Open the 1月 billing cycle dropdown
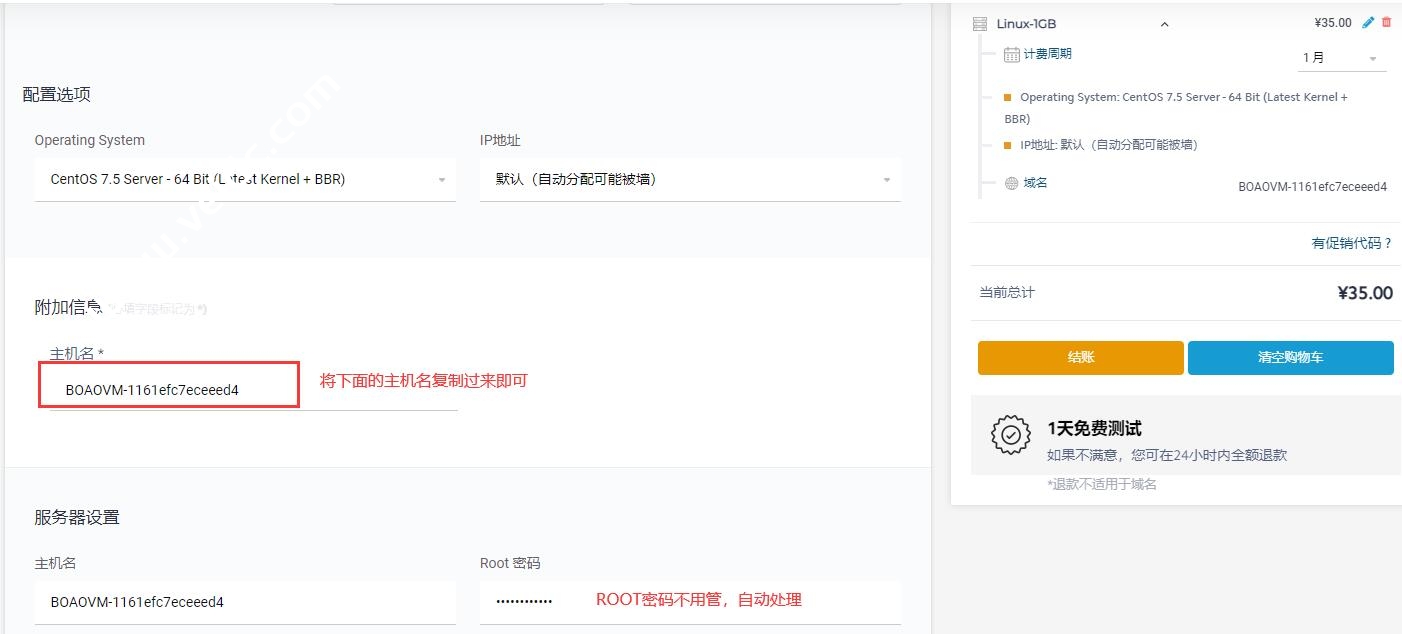This screenshot has height=634, width=1402. coord(1340,58)
